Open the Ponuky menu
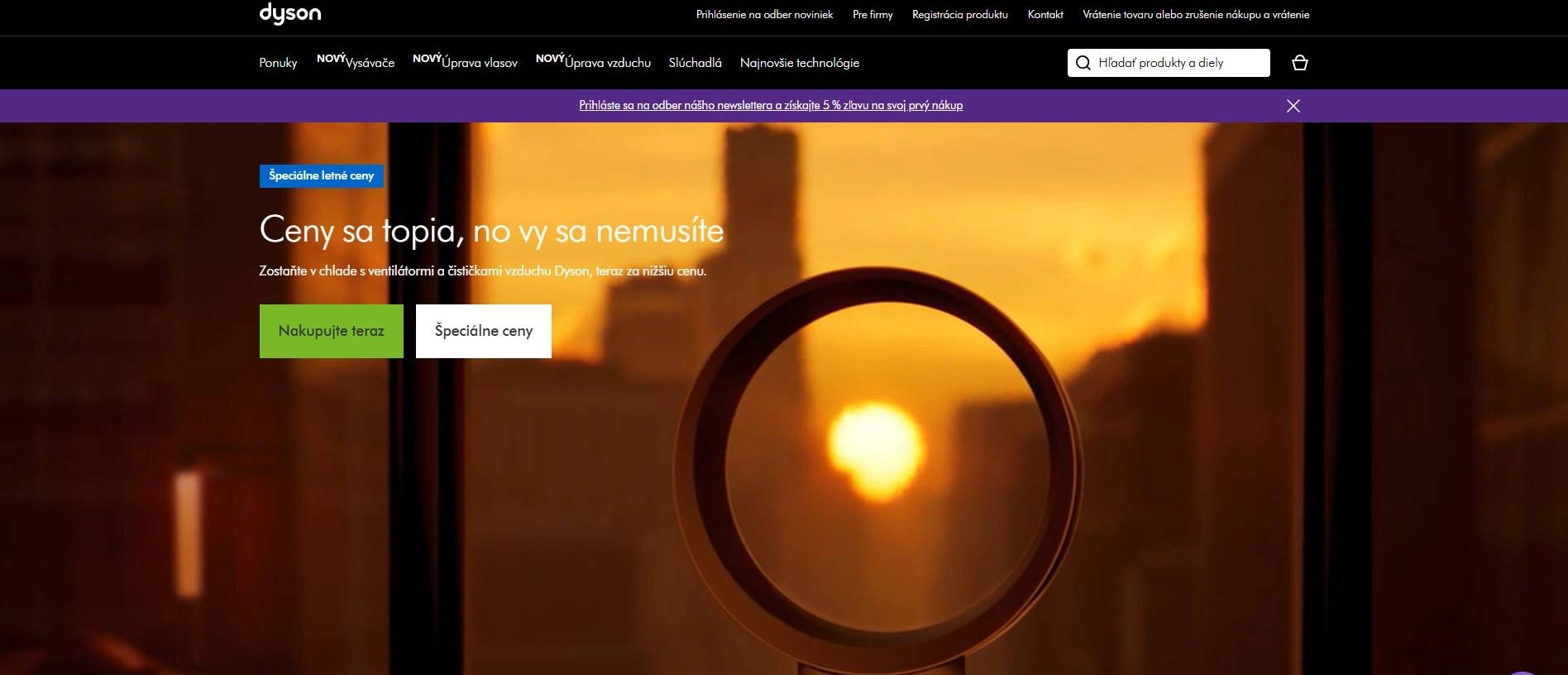 click(278, 63)
